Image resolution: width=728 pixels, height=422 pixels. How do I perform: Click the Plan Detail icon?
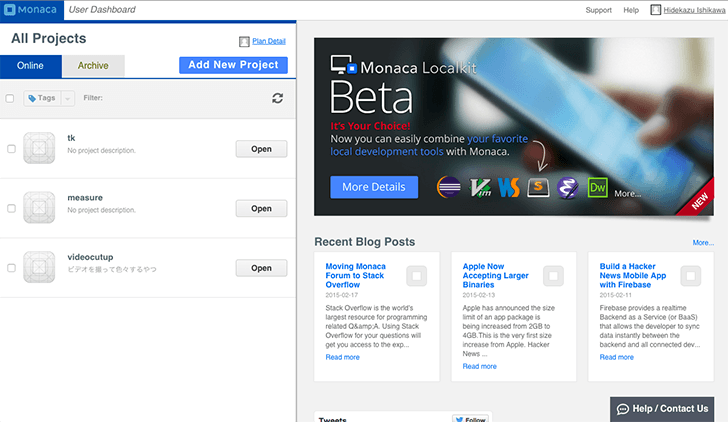[244, 42]
